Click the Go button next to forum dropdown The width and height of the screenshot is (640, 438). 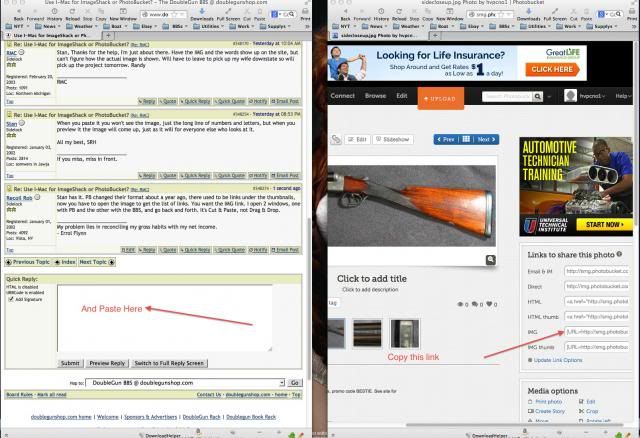pos(295,383)
